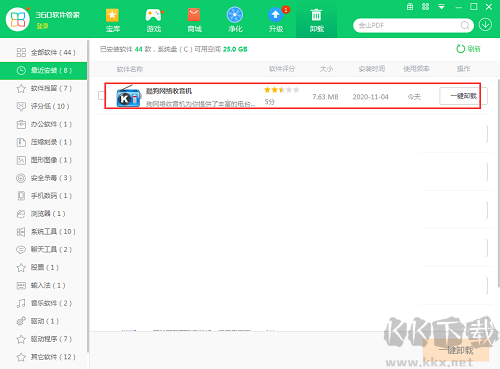Sort by 软件评分 column header
This screenshot has height=369, width=500.
282,69
